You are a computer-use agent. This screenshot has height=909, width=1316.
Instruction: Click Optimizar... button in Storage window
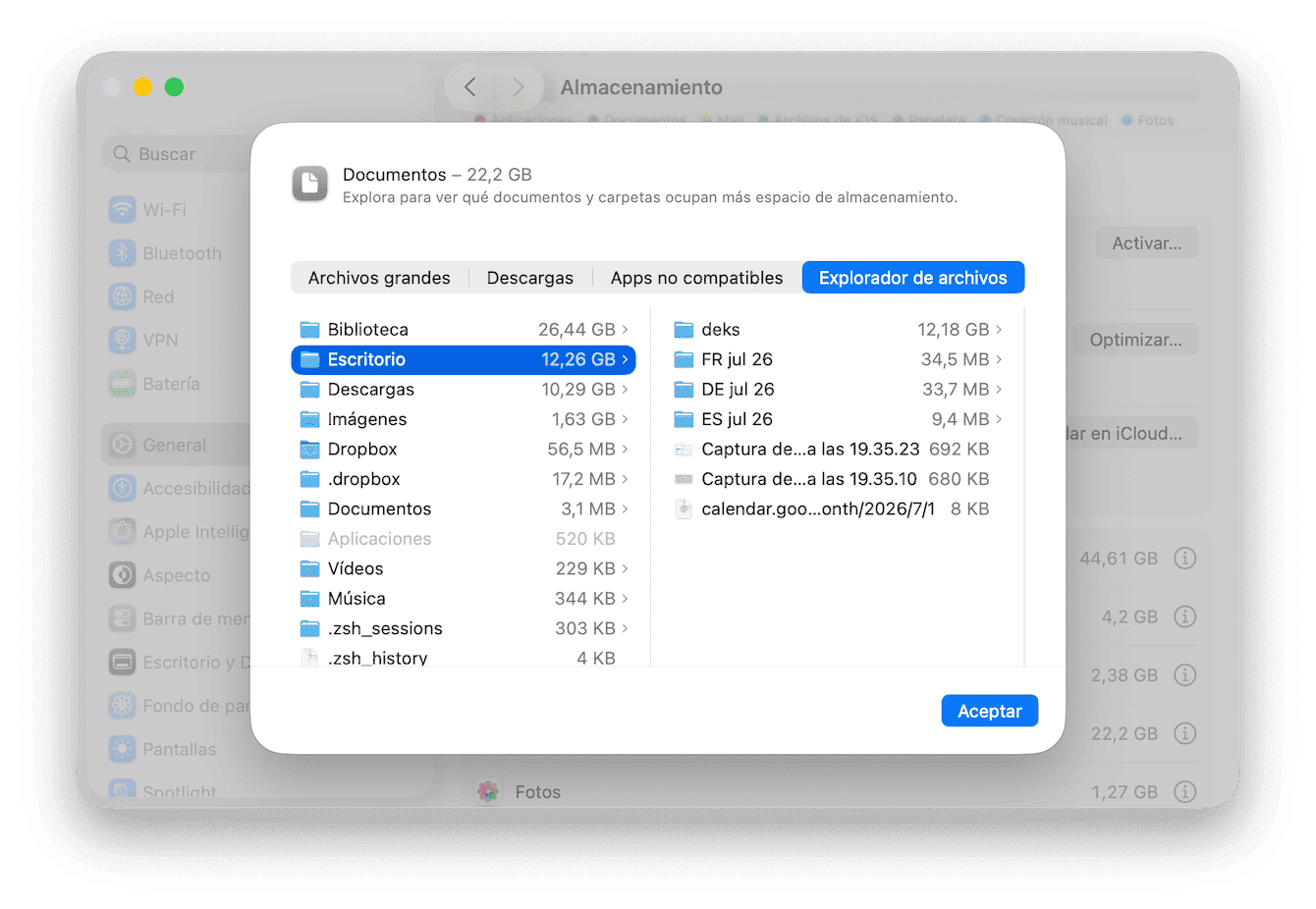coord(1135,340)
